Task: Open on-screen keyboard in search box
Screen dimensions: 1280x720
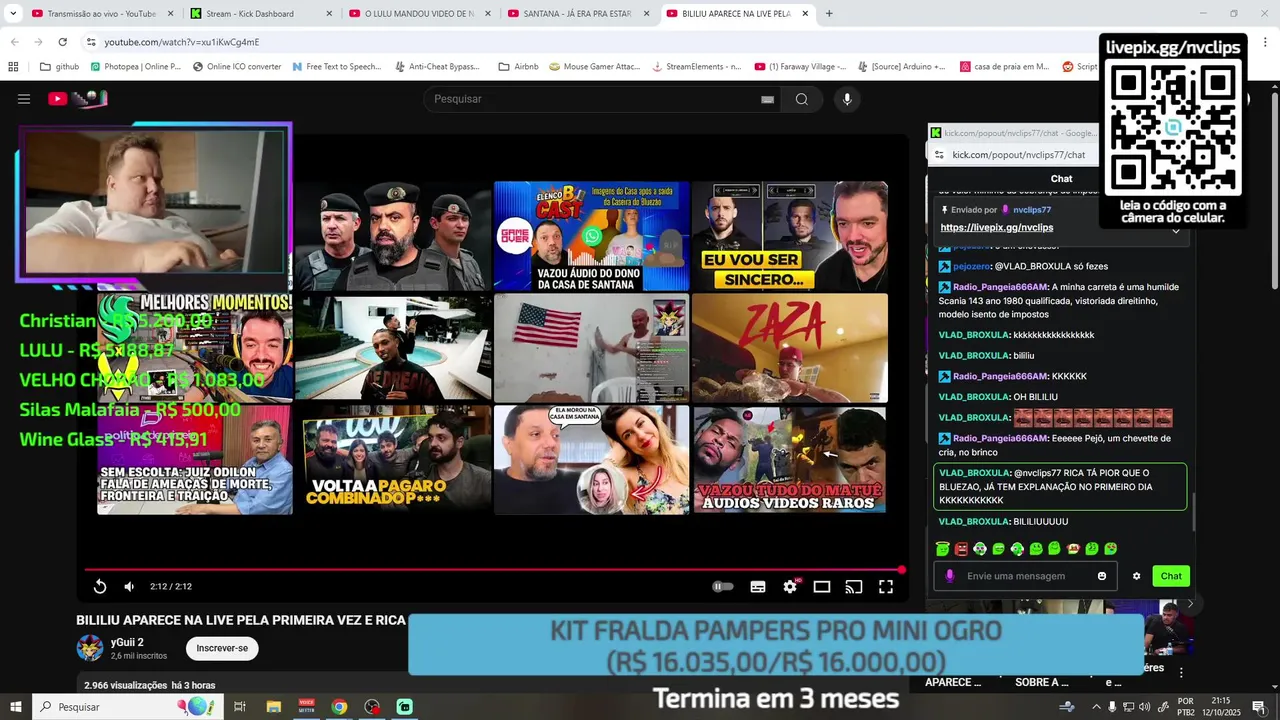Action: (767, 99)
